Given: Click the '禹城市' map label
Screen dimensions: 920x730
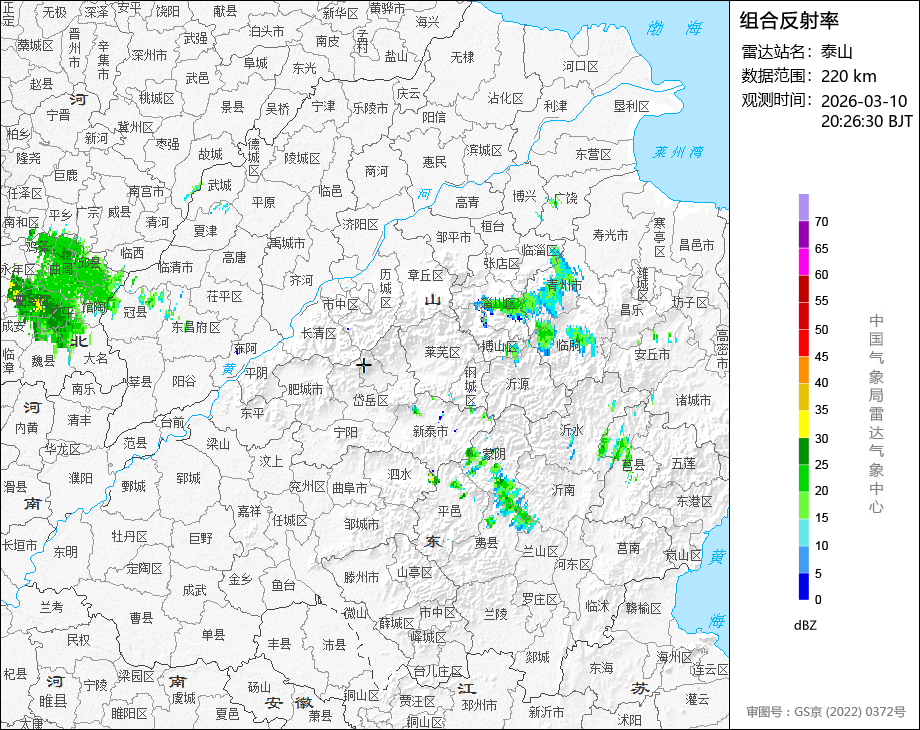Looking at the screenshot, I should pos(286,242).
